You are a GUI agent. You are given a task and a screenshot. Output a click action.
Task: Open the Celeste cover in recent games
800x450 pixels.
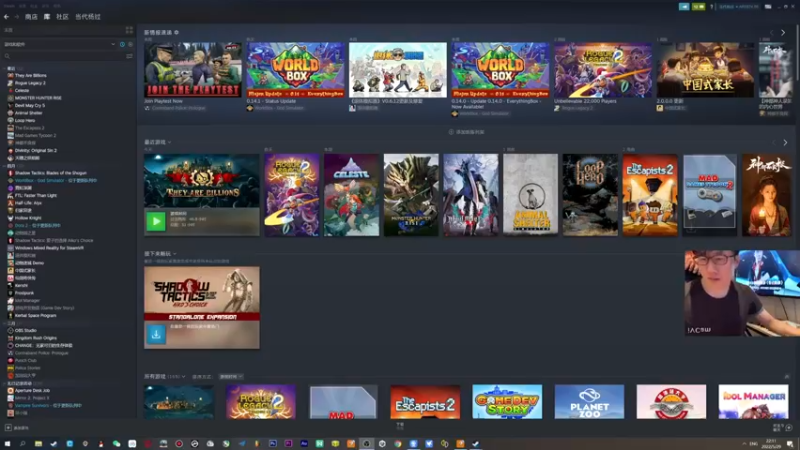click(351, 195)
